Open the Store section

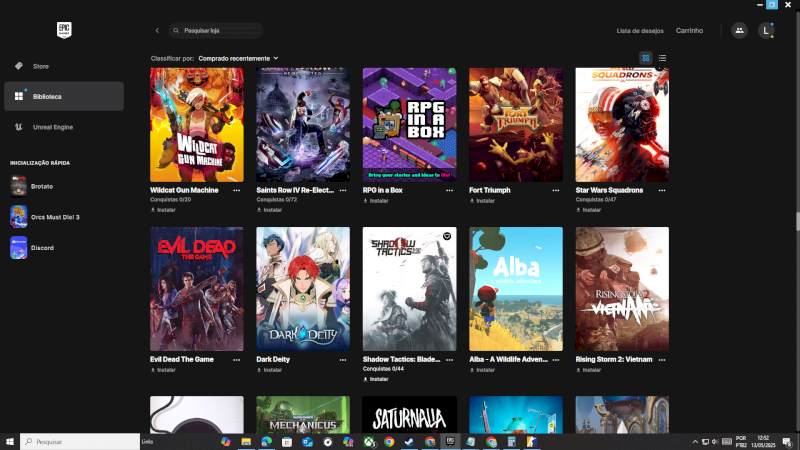[x=64, y=66]
